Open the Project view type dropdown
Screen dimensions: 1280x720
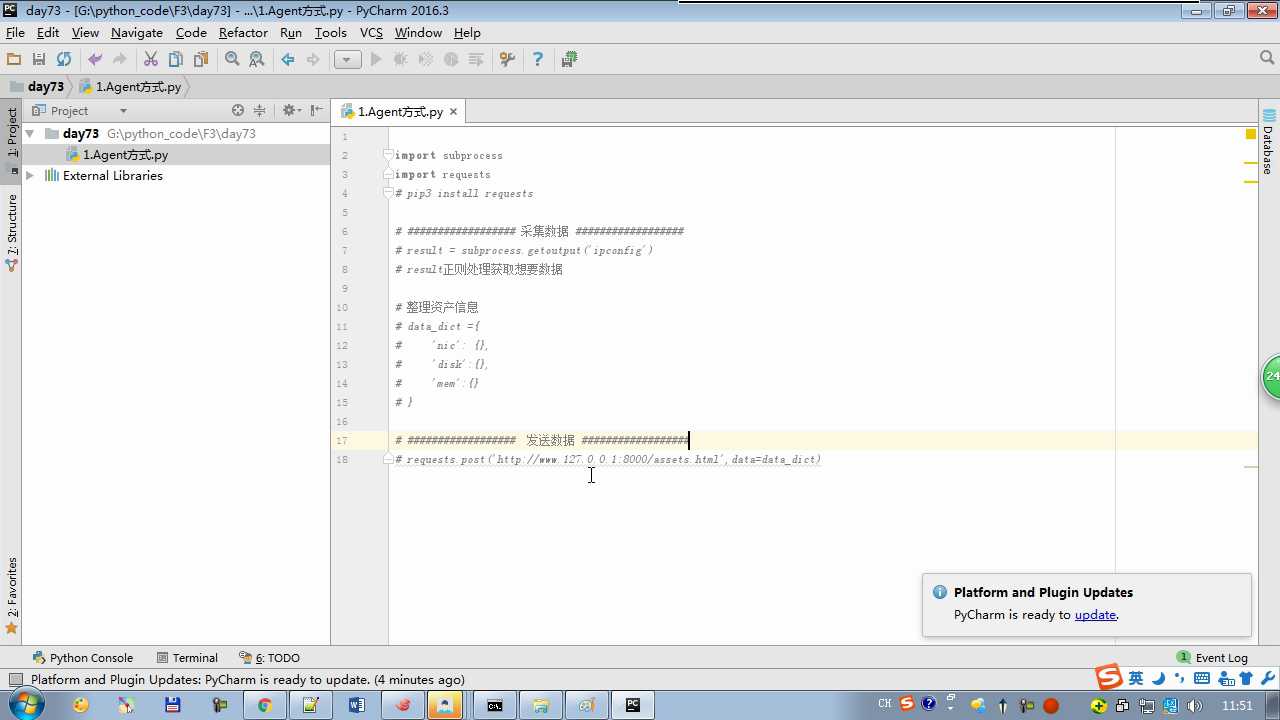coord(123,111)
